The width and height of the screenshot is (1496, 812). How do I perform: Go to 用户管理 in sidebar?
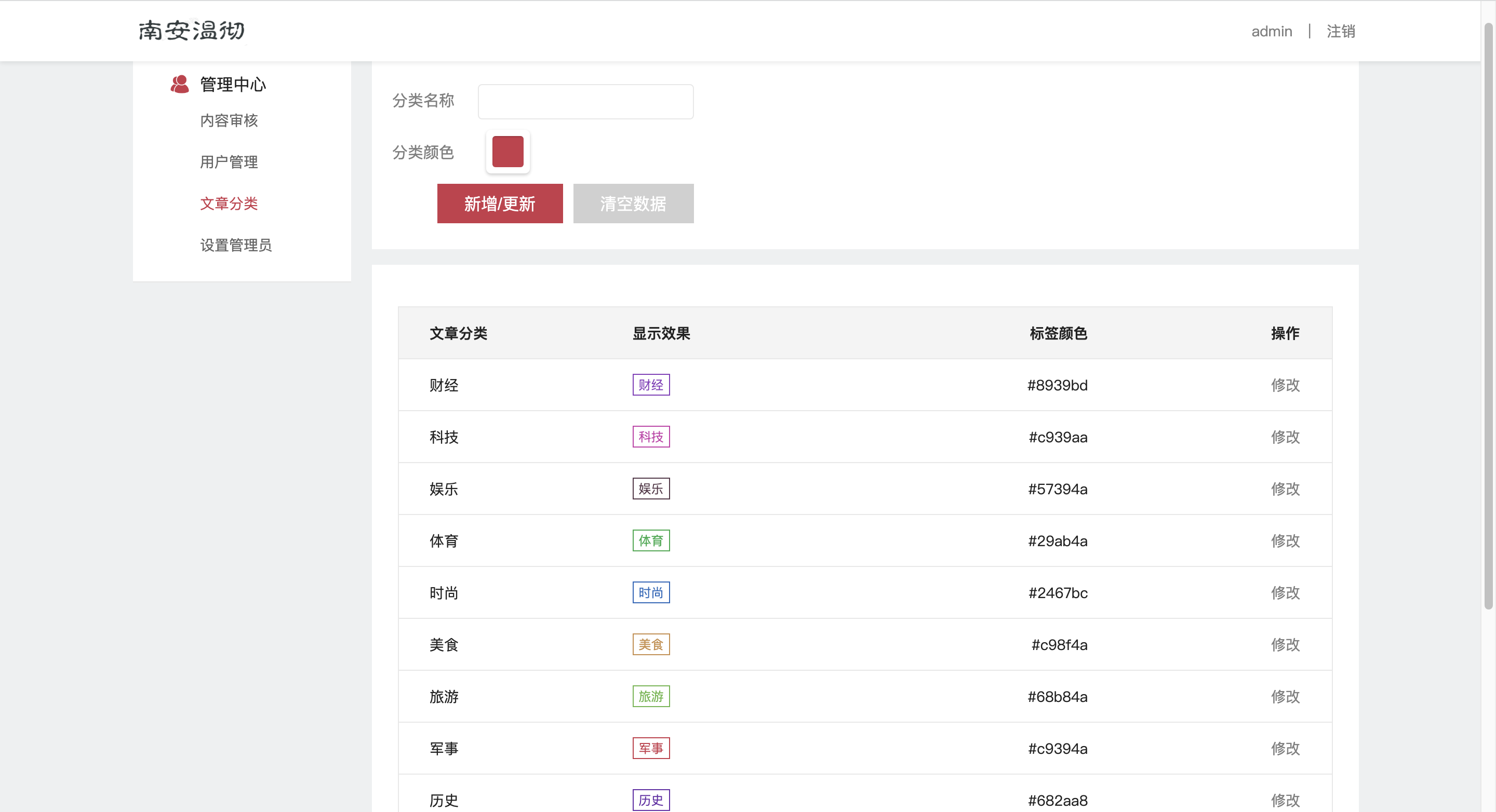coord(229,162)
